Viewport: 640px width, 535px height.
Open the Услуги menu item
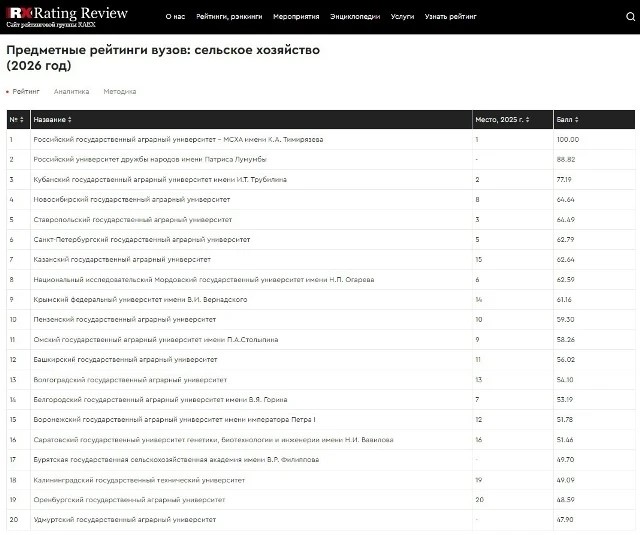click(x=402, y=17)
